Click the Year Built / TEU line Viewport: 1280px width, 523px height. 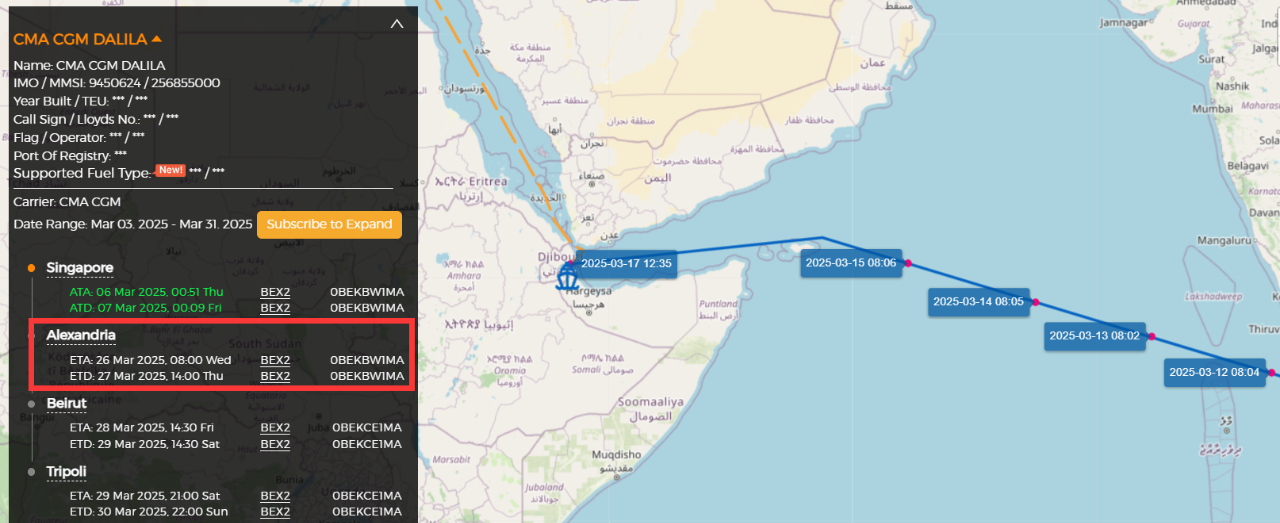81,101
